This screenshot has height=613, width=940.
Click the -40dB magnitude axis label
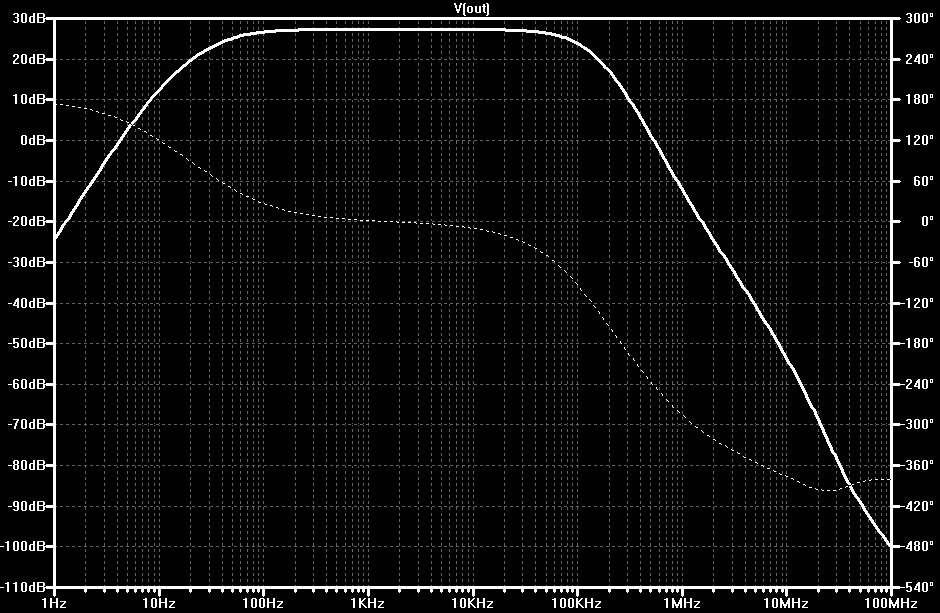tap(26, 303)
